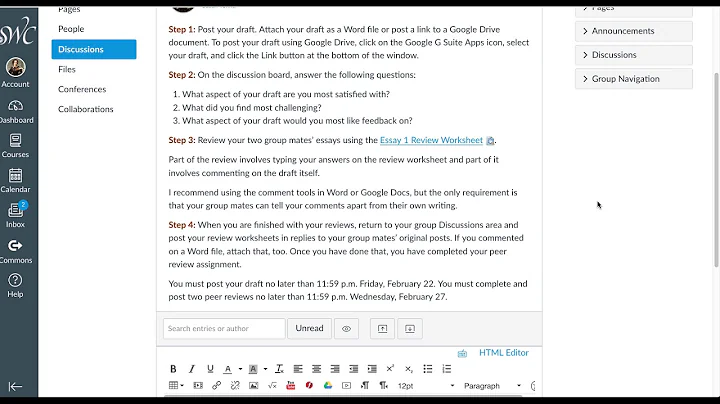The image size is (720, 404).
Task: Click the page vertical scrollbar
Action: 716,170
